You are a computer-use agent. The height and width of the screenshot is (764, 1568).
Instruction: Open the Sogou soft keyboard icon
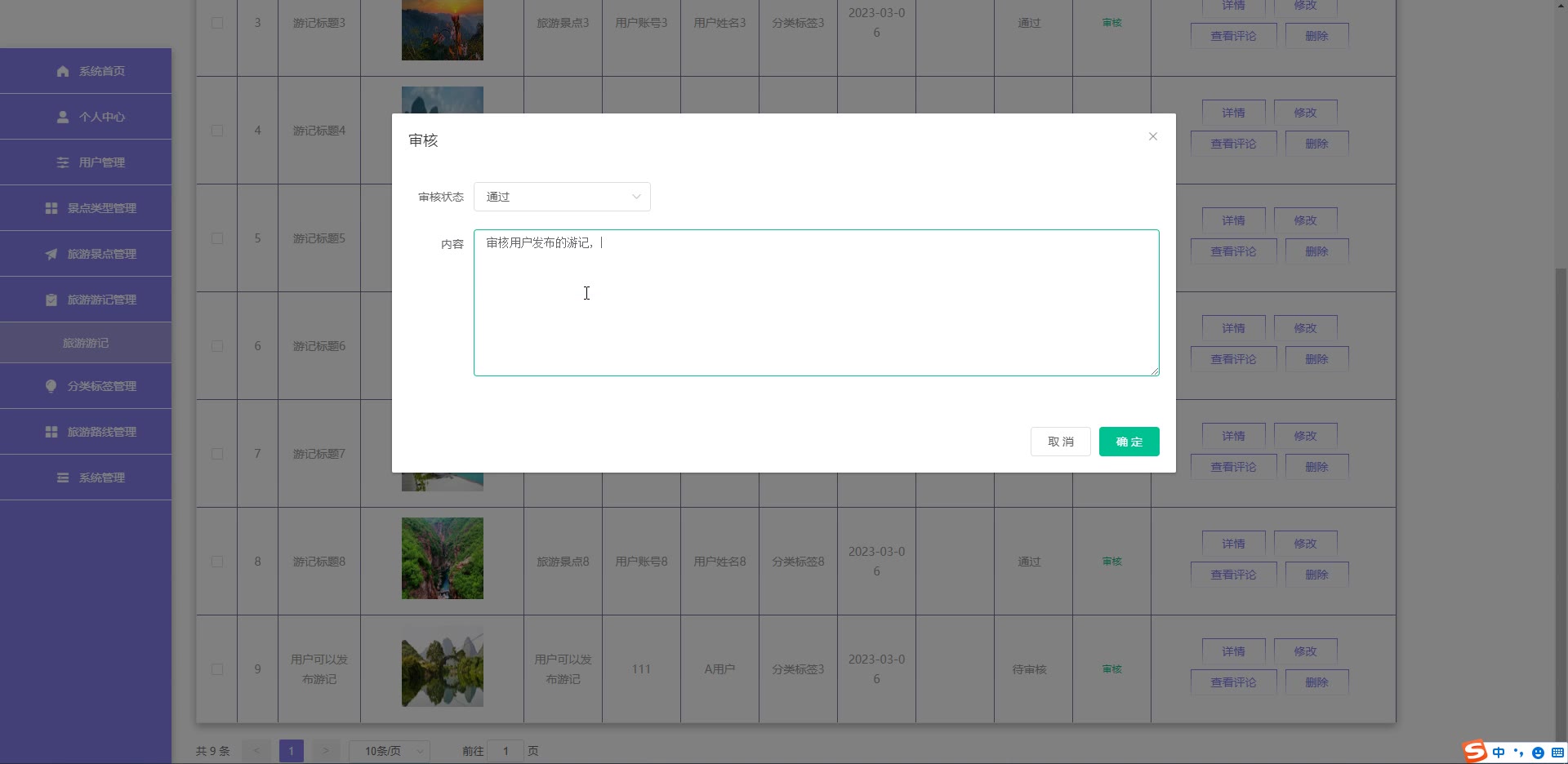coord(1557,753)
